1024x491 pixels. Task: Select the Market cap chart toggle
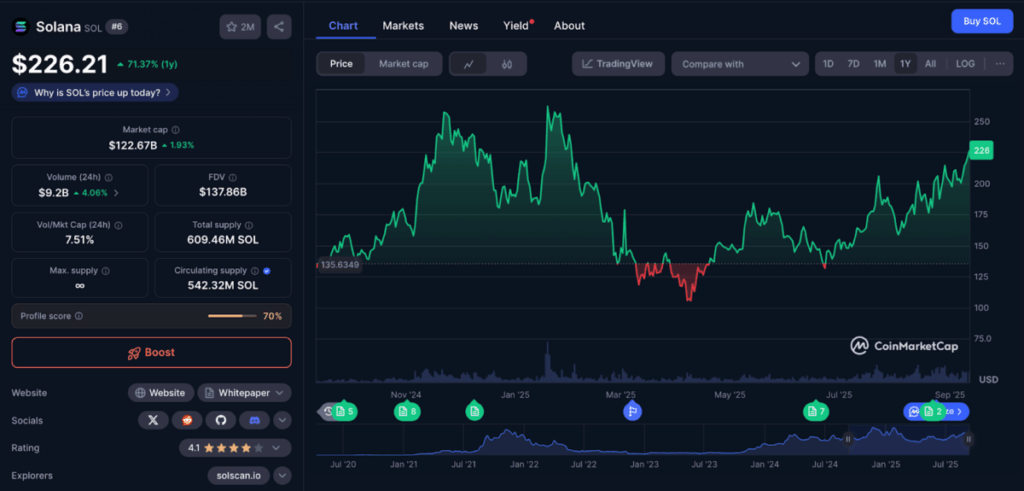click(404, 64)
